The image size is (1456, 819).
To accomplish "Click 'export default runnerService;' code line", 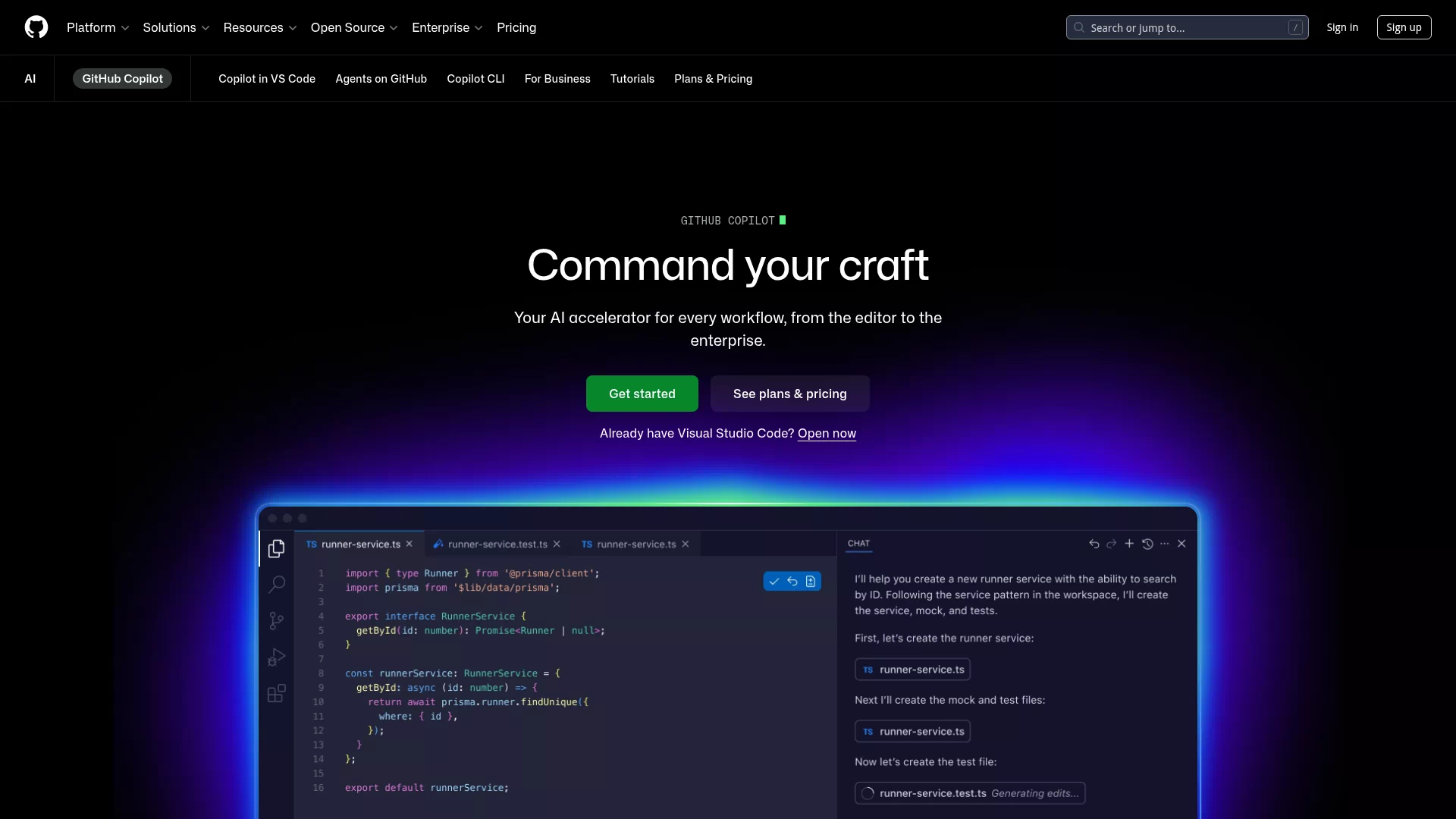I will pyautogui.click(x=427, y=788).
